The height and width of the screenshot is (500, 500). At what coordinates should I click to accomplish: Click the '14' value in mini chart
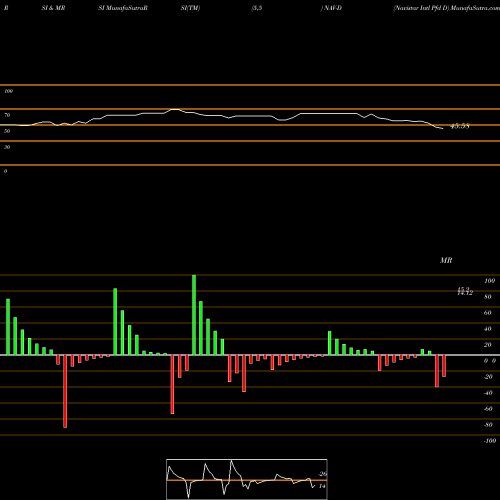322,486
